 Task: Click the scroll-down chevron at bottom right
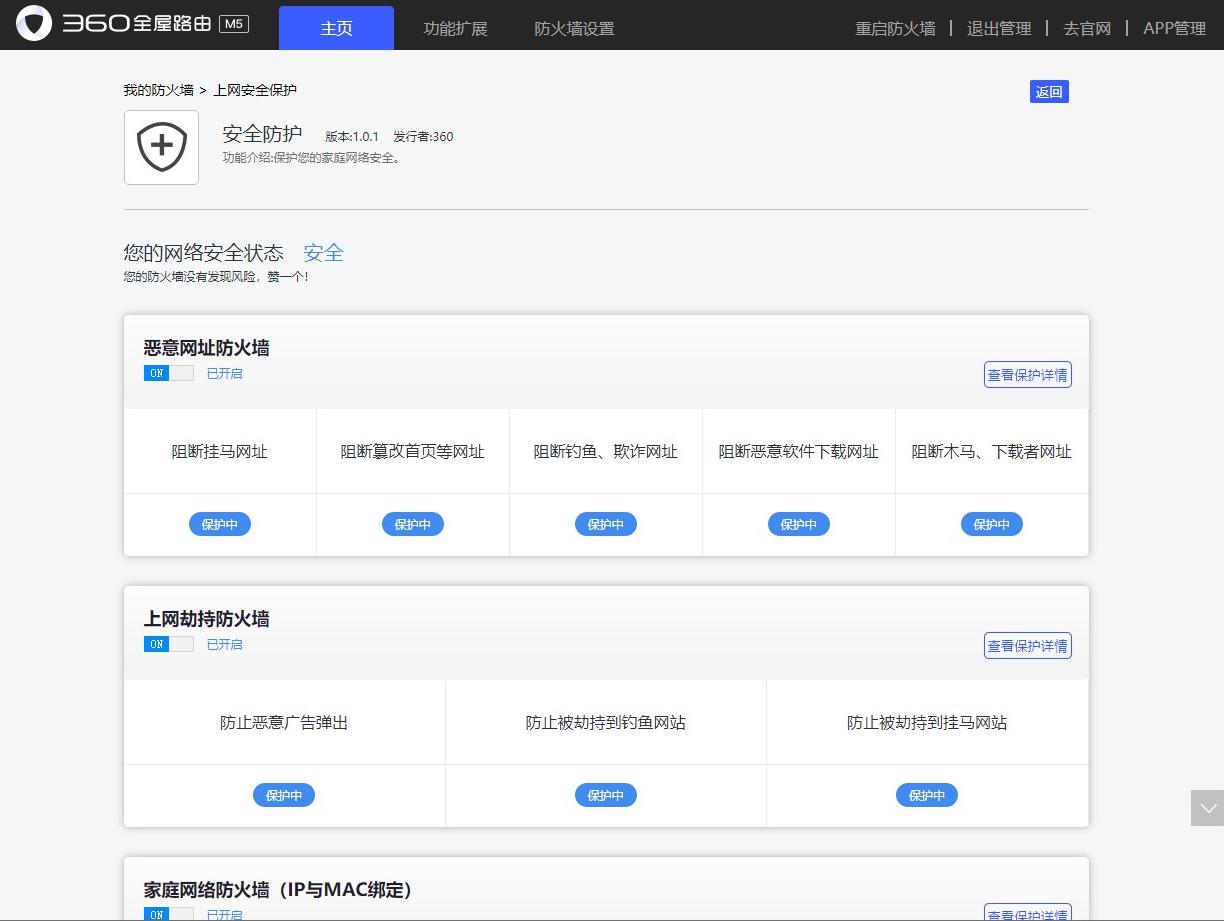click(x=1208, y=808)
